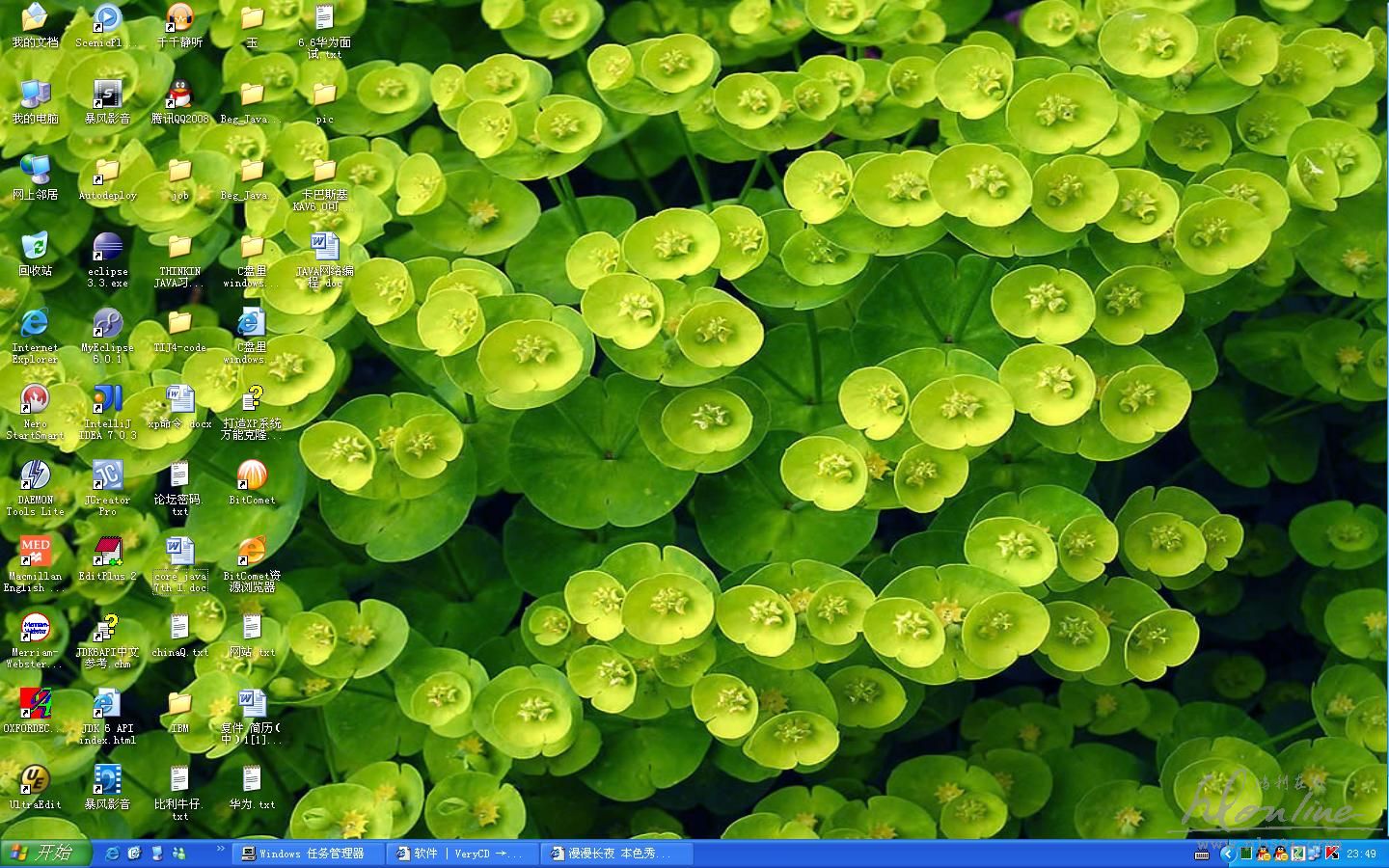Image resolution: width=1389 pixels, height=868 pixels.
Task: Expand hidden tray icons with the arrow
Action: point(1227,854)
